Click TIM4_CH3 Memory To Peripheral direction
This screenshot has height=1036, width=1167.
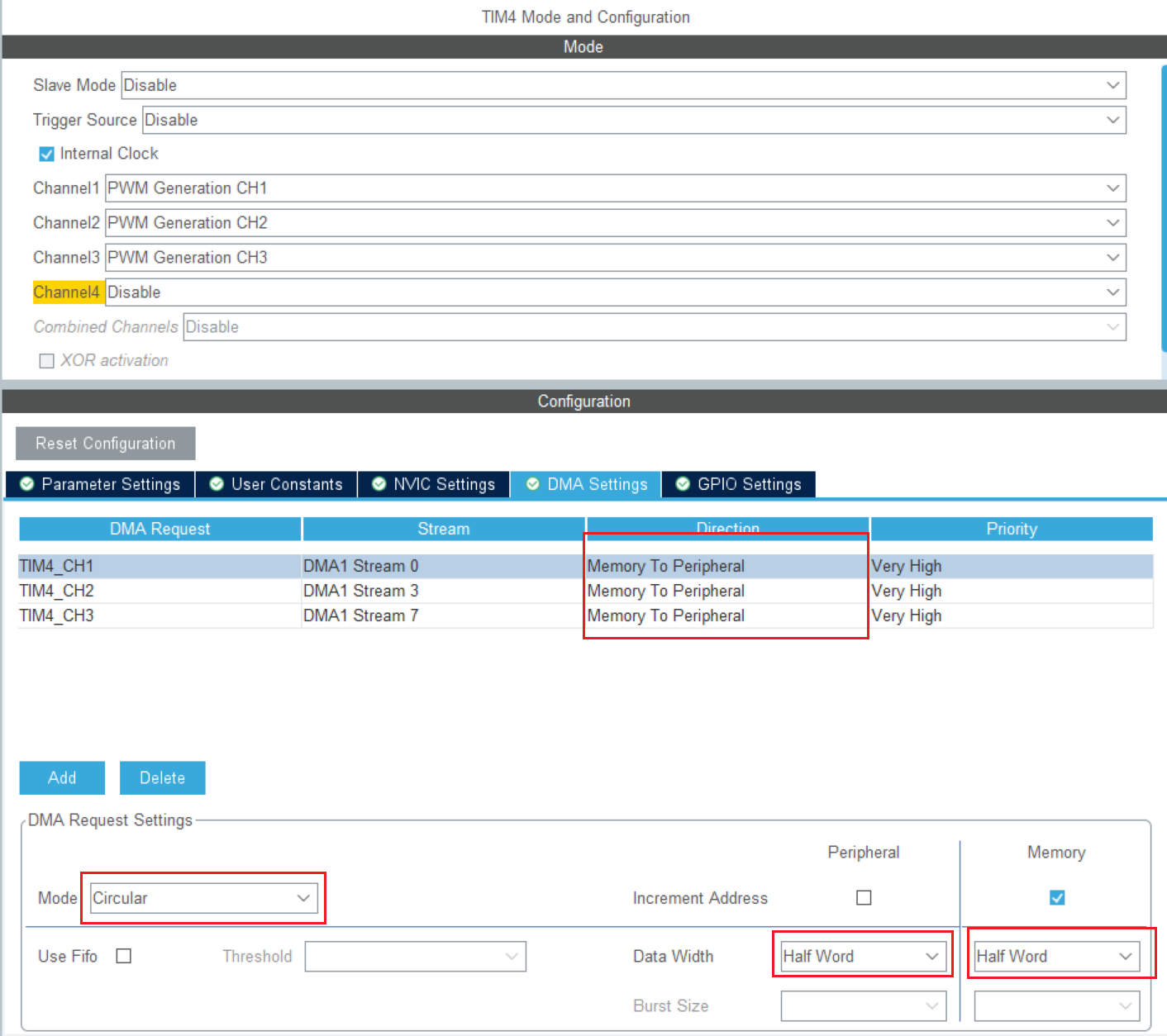[x=727, y=615]
